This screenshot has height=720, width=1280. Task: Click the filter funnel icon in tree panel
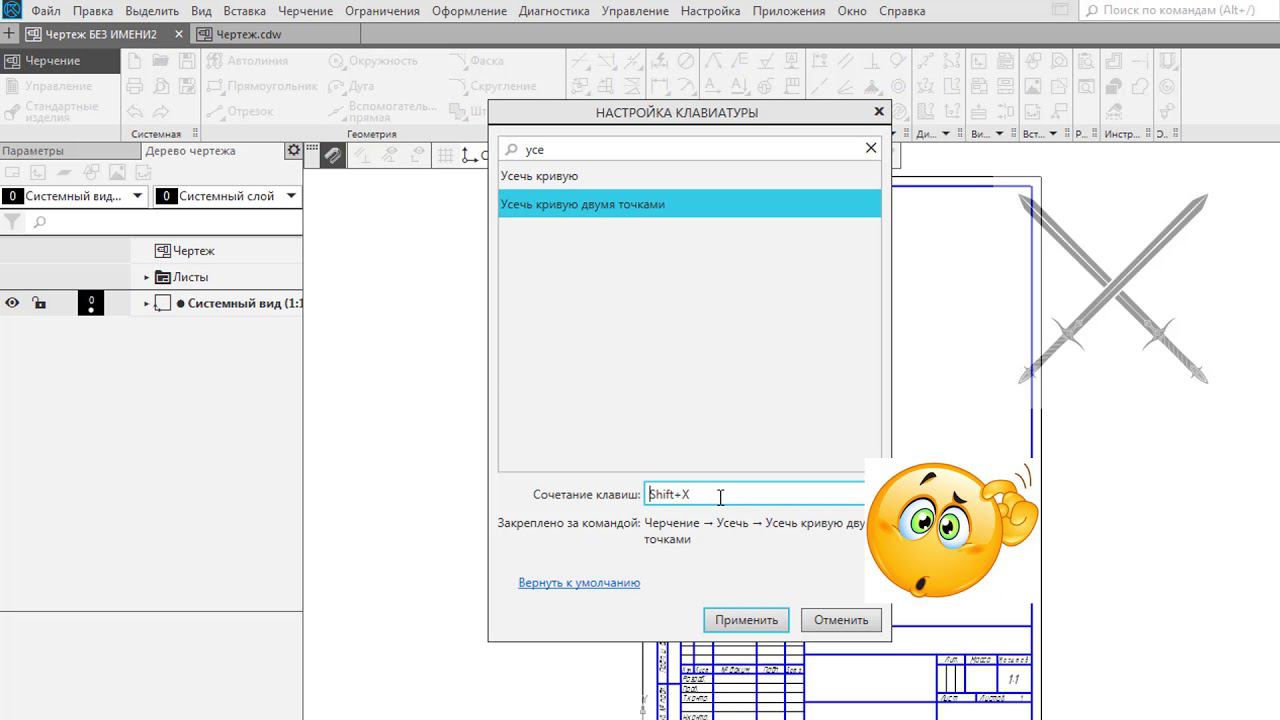pos(12,222)
